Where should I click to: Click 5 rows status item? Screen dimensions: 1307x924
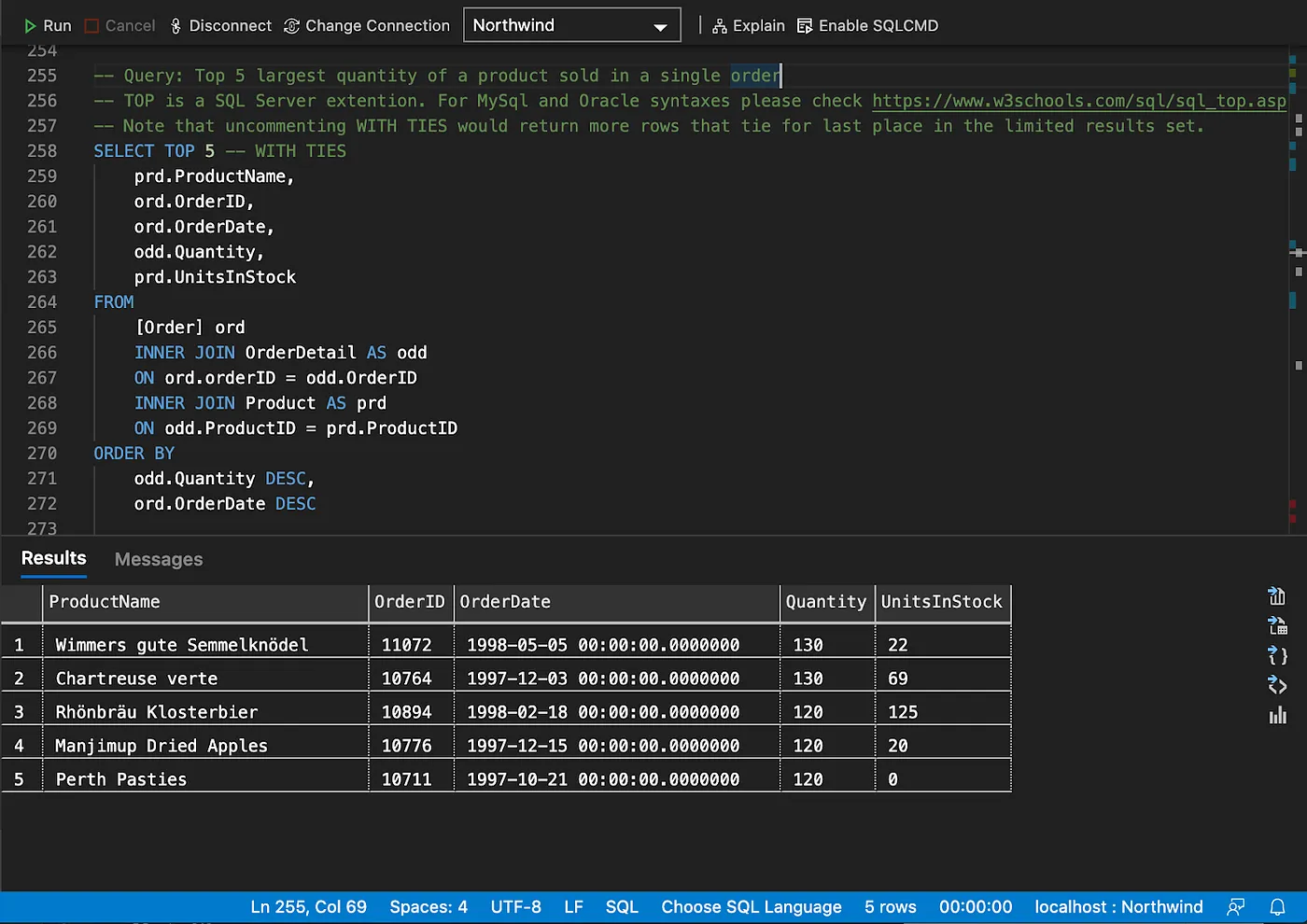(891, 907)
